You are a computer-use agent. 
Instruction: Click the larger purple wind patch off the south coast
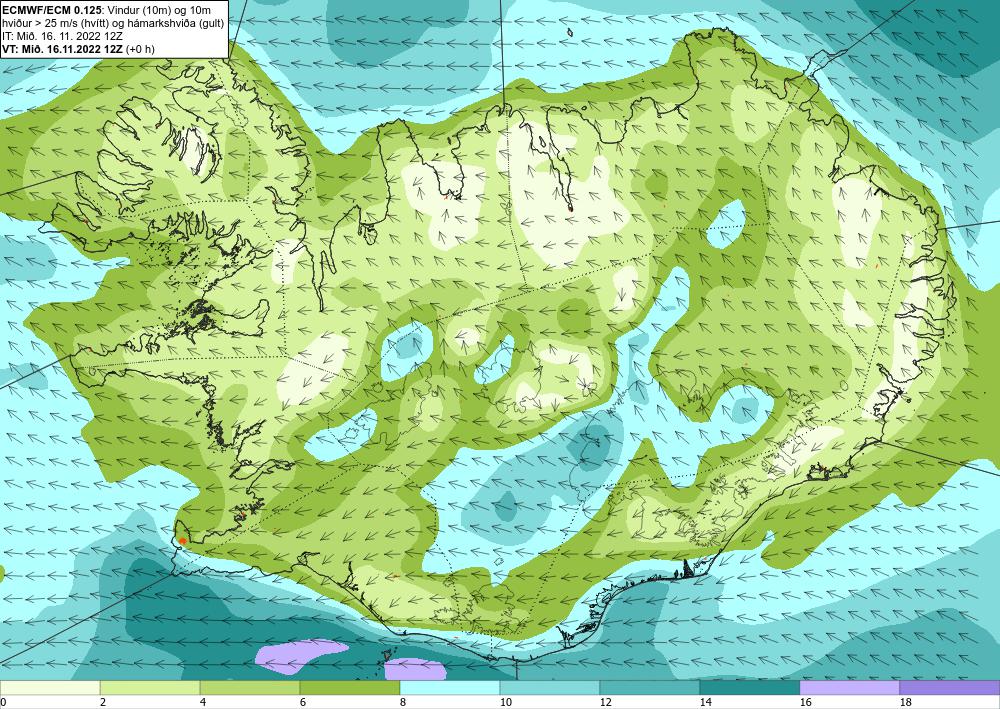tap(300, 656)
